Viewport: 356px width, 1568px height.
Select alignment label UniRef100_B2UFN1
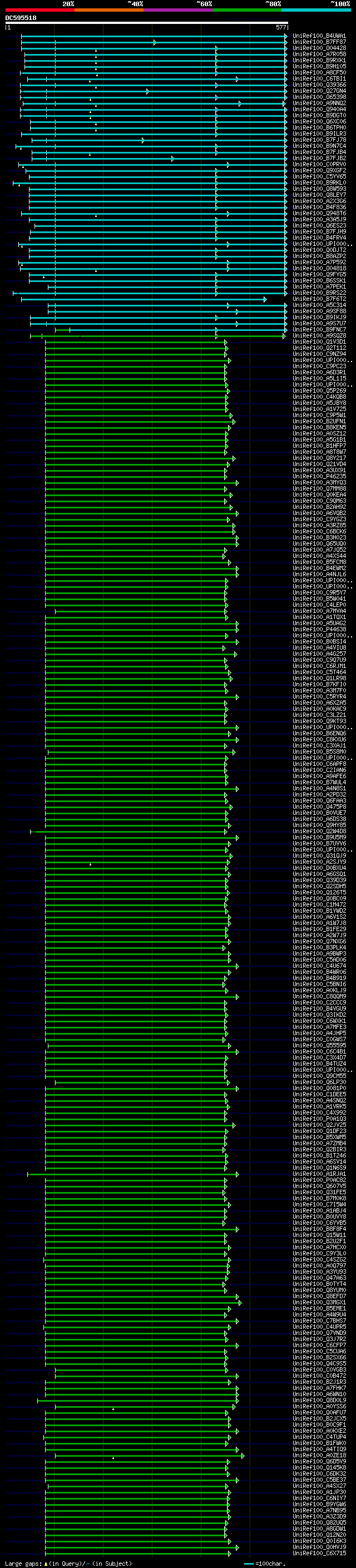pyautogui.click(x=319, y=421)
